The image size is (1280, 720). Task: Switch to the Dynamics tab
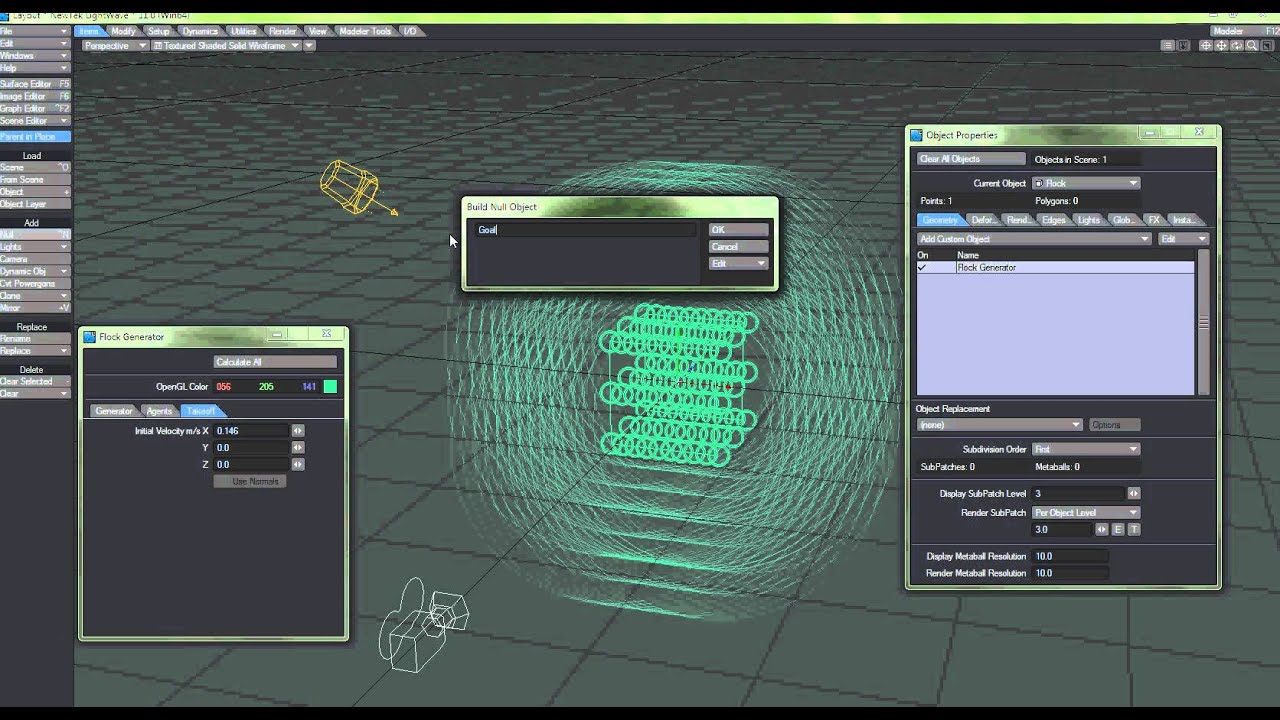point(200,31)
